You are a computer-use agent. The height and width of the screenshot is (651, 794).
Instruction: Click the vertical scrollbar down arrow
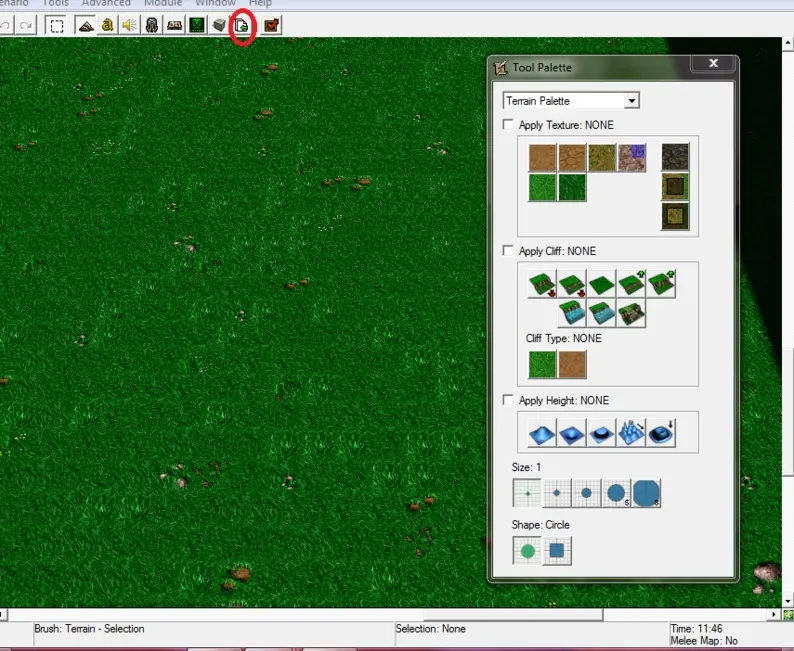click(787, 601)
